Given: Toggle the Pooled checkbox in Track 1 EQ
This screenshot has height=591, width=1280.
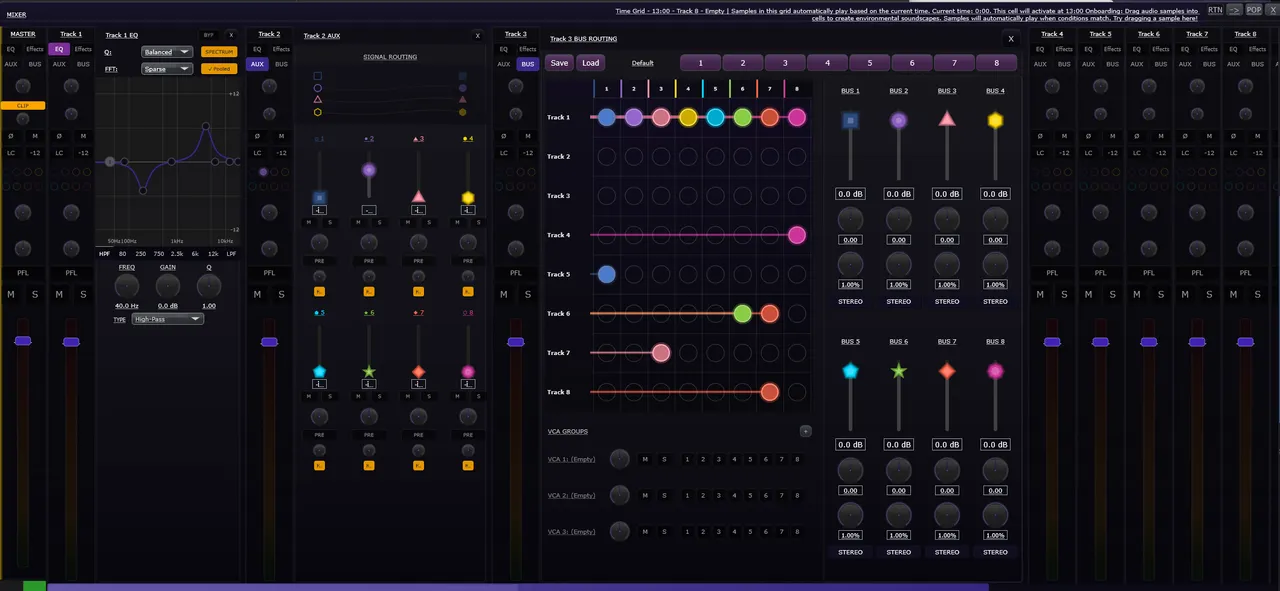Looking at the screenshot, I should pos(219,69).
